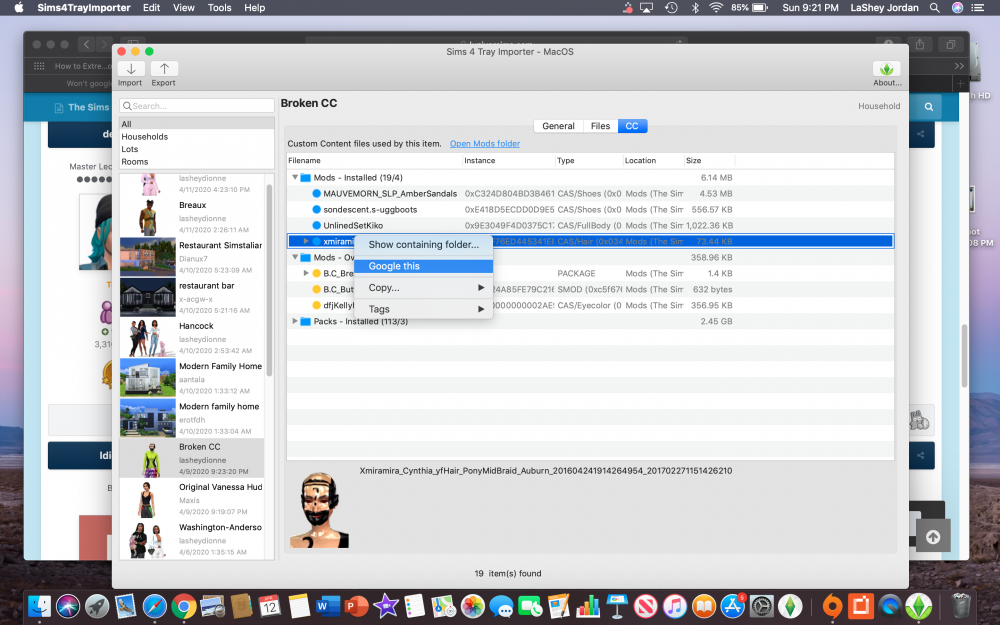Open the About plumbob icon

(x=886, y=69)
